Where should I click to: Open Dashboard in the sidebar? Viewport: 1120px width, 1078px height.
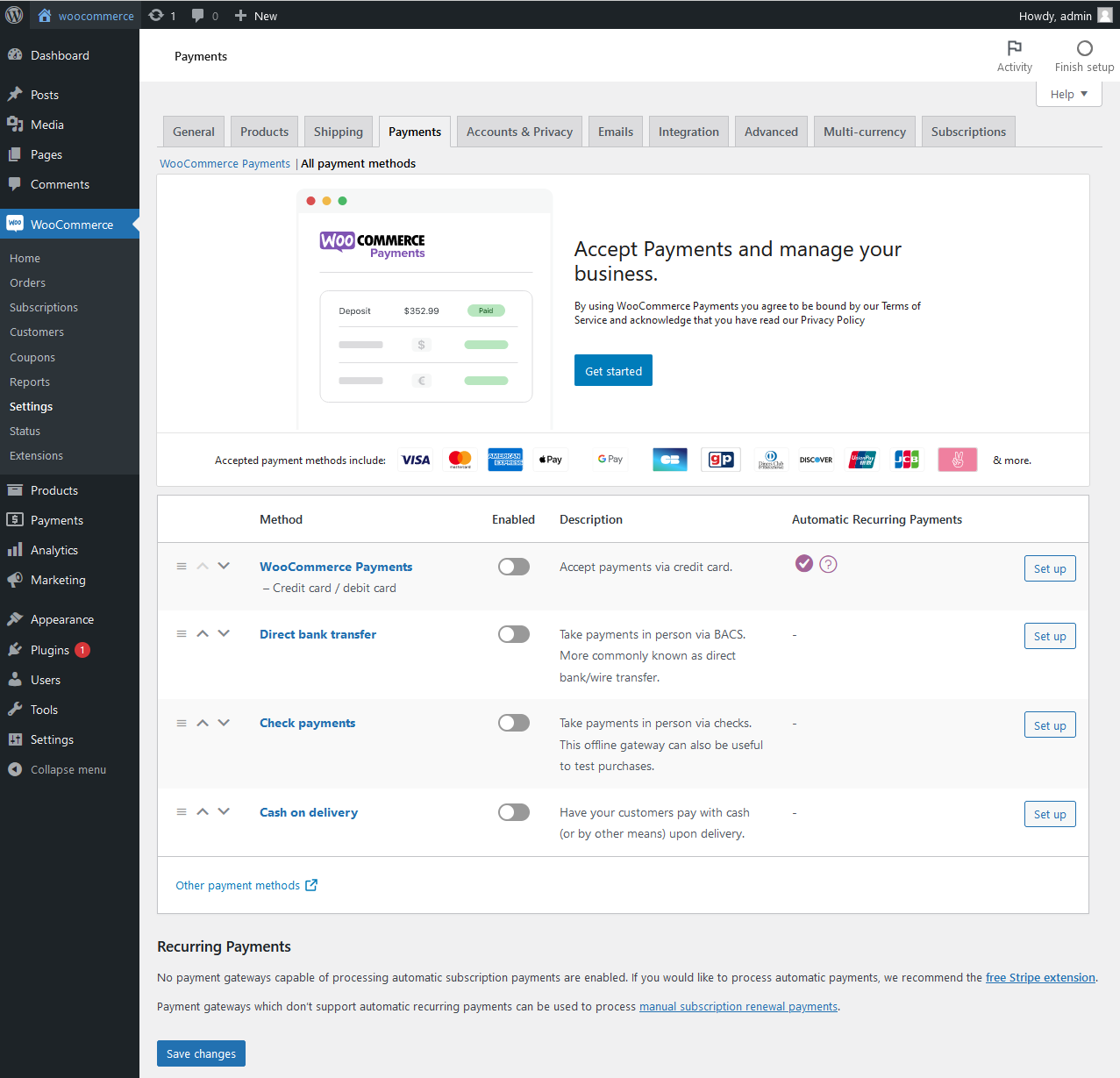tap(69, 55)
